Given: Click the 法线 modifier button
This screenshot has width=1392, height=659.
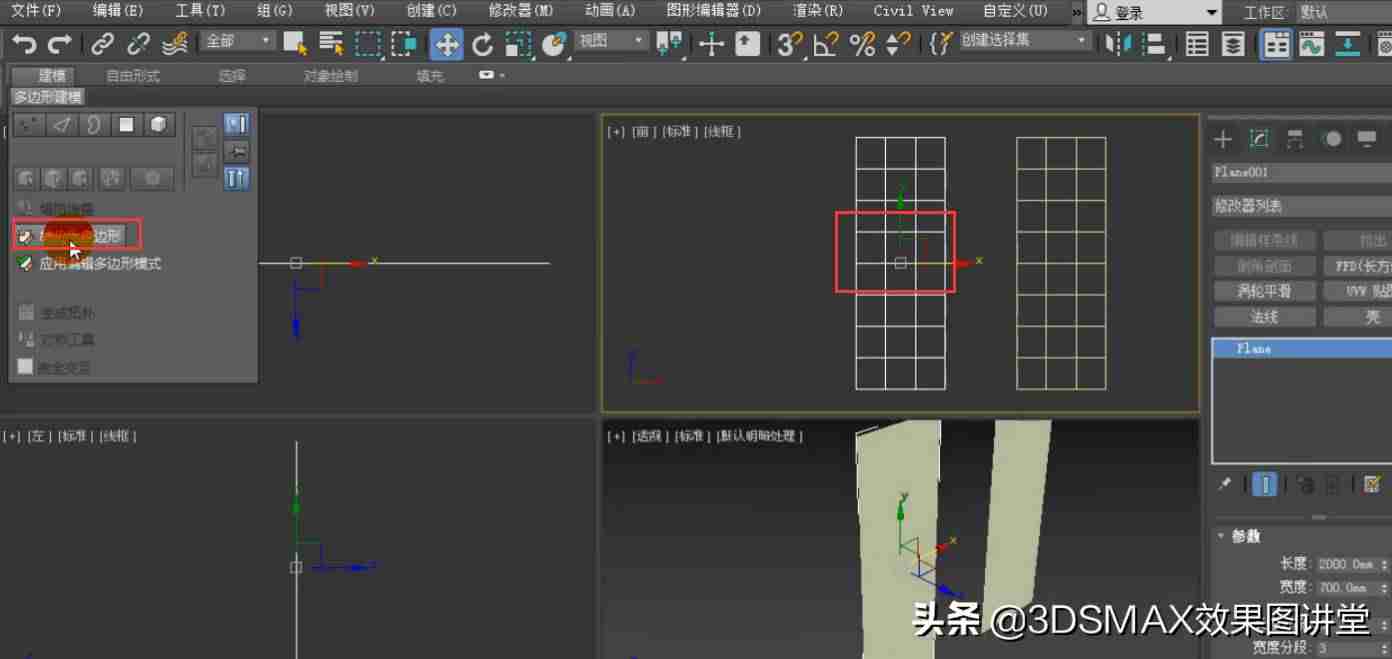Looking at the screenshot, I should coord(1264,317).
